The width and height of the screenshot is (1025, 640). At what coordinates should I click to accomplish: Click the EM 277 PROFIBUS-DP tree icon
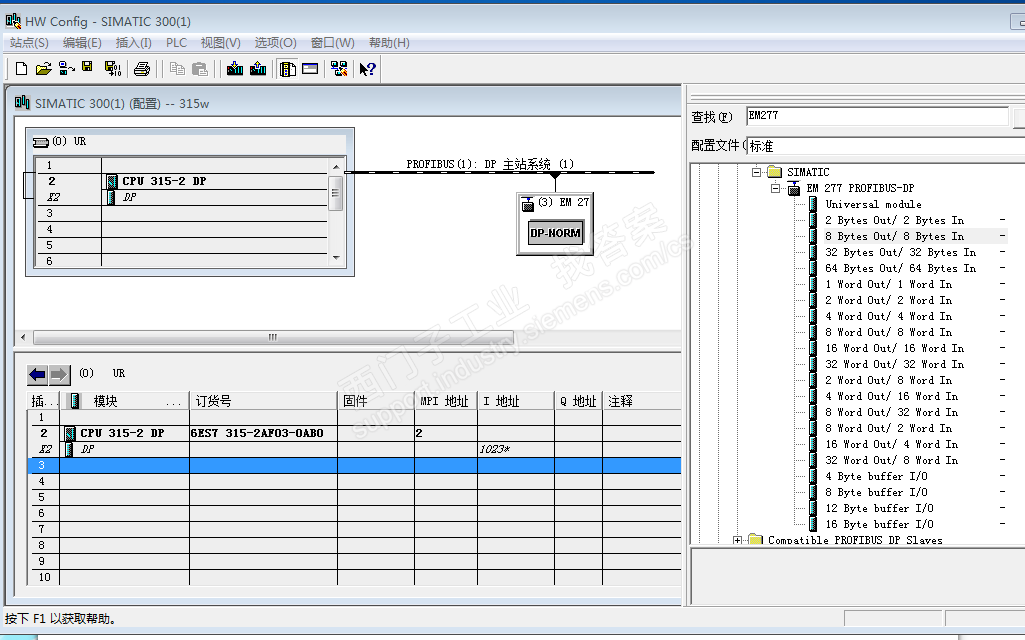click(x=794, y=188)
